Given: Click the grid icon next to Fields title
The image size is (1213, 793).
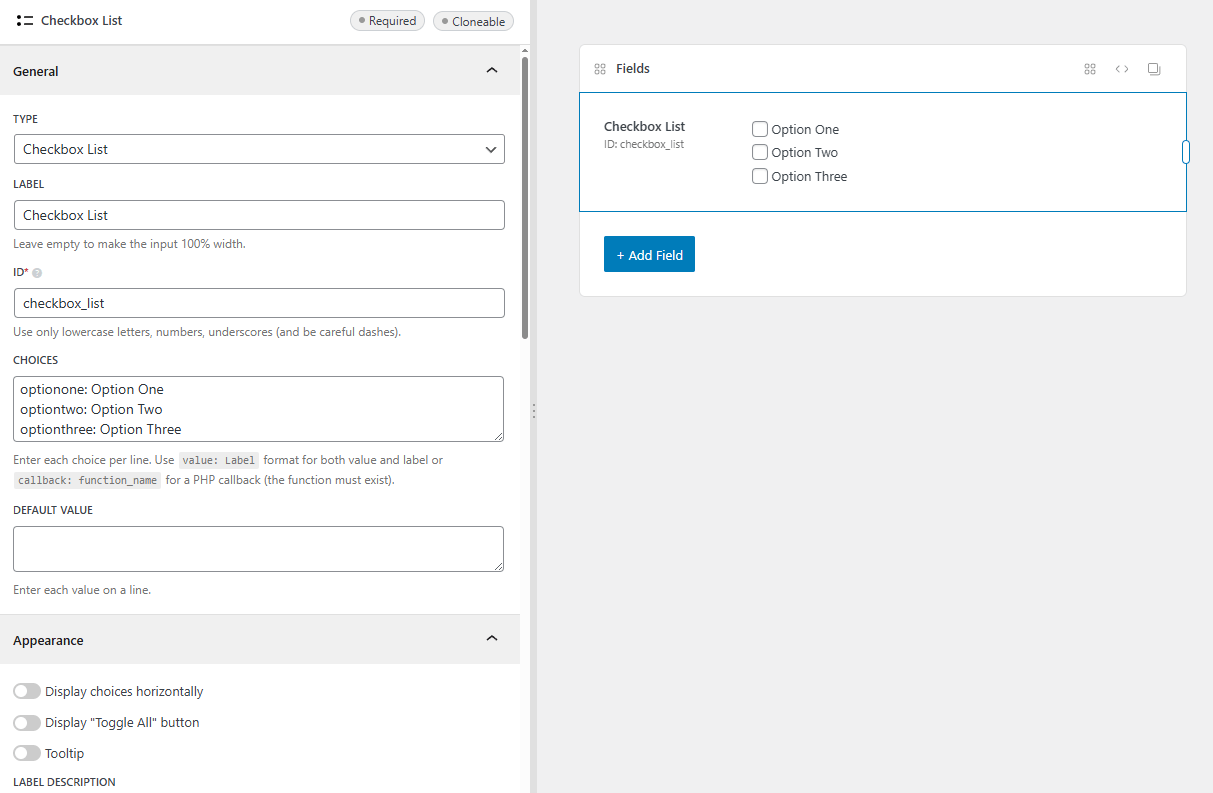Looking at the screenshot, I should pyautogui.click(x=600, y=68).
